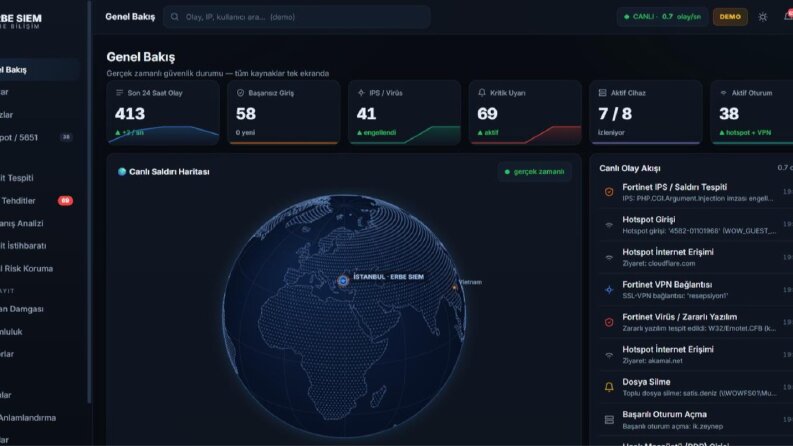Click the hotspot + VPN label under 38
This screenshot has height=446, width=793.
[745, 132]
